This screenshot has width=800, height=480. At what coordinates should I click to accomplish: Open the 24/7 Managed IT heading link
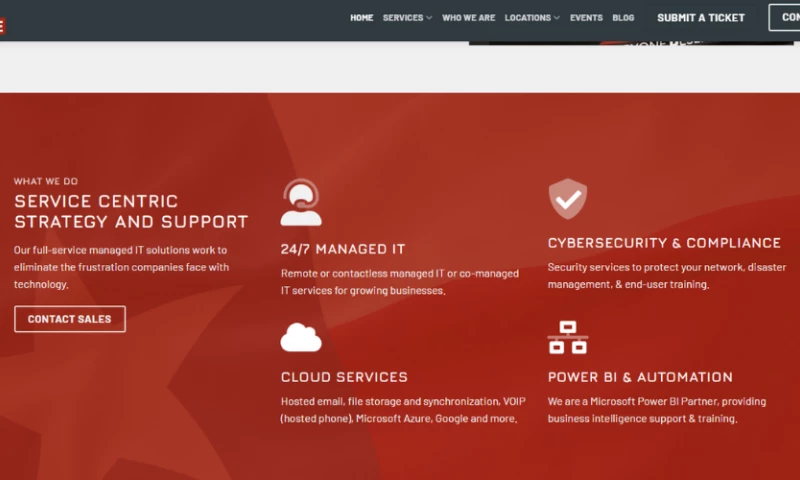pos(343,249)
